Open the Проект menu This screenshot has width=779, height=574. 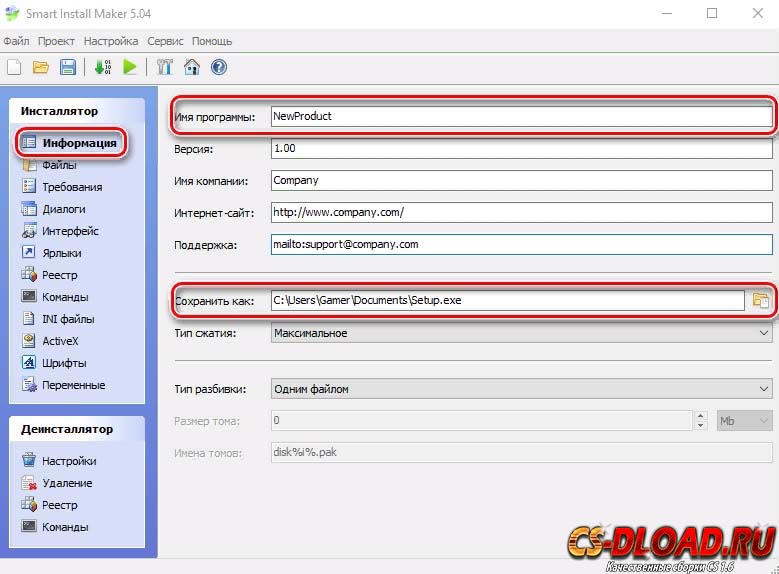click(56, 41)
